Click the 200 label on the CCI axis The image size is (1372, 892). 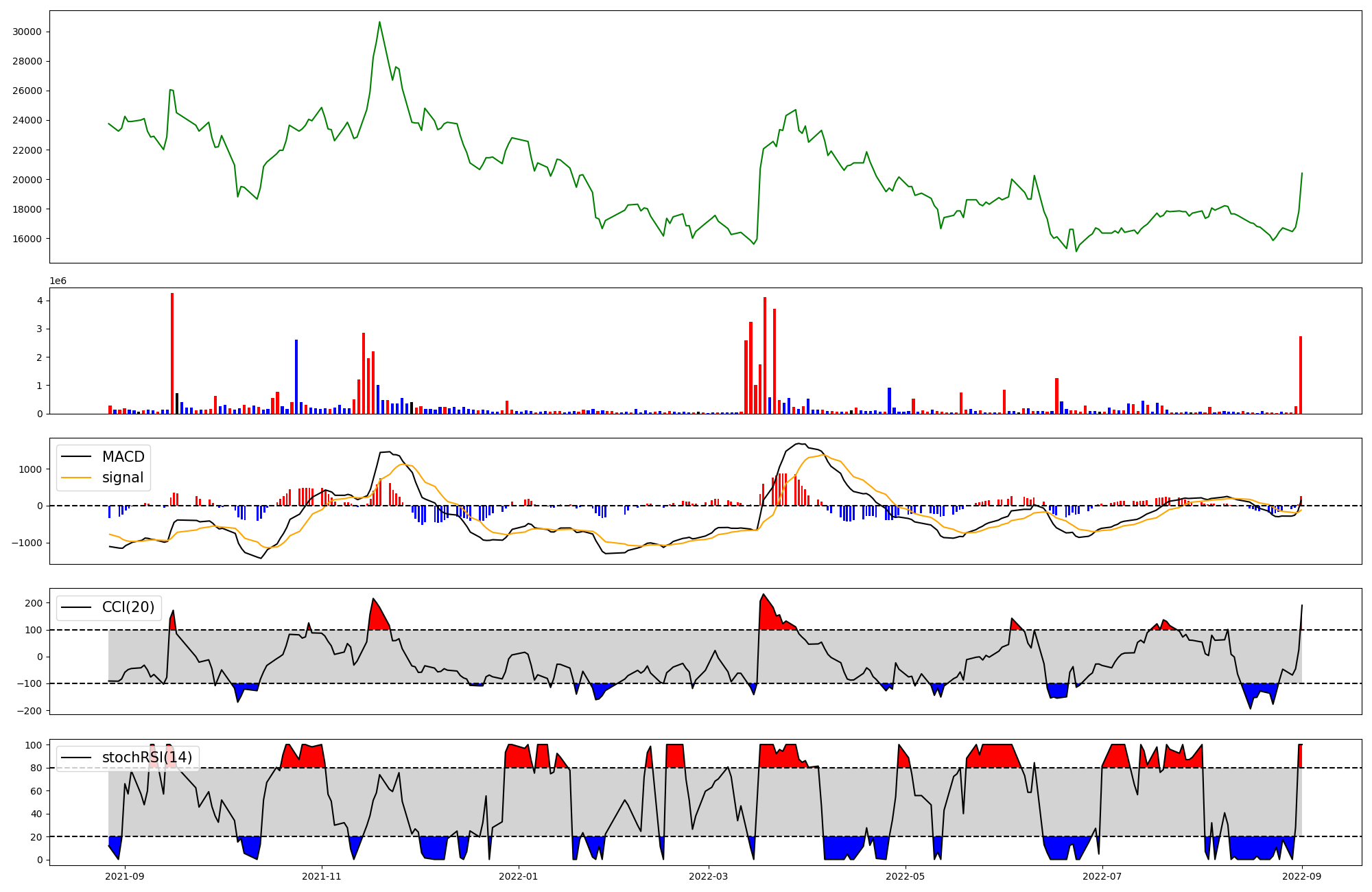(x=34, y=603)
